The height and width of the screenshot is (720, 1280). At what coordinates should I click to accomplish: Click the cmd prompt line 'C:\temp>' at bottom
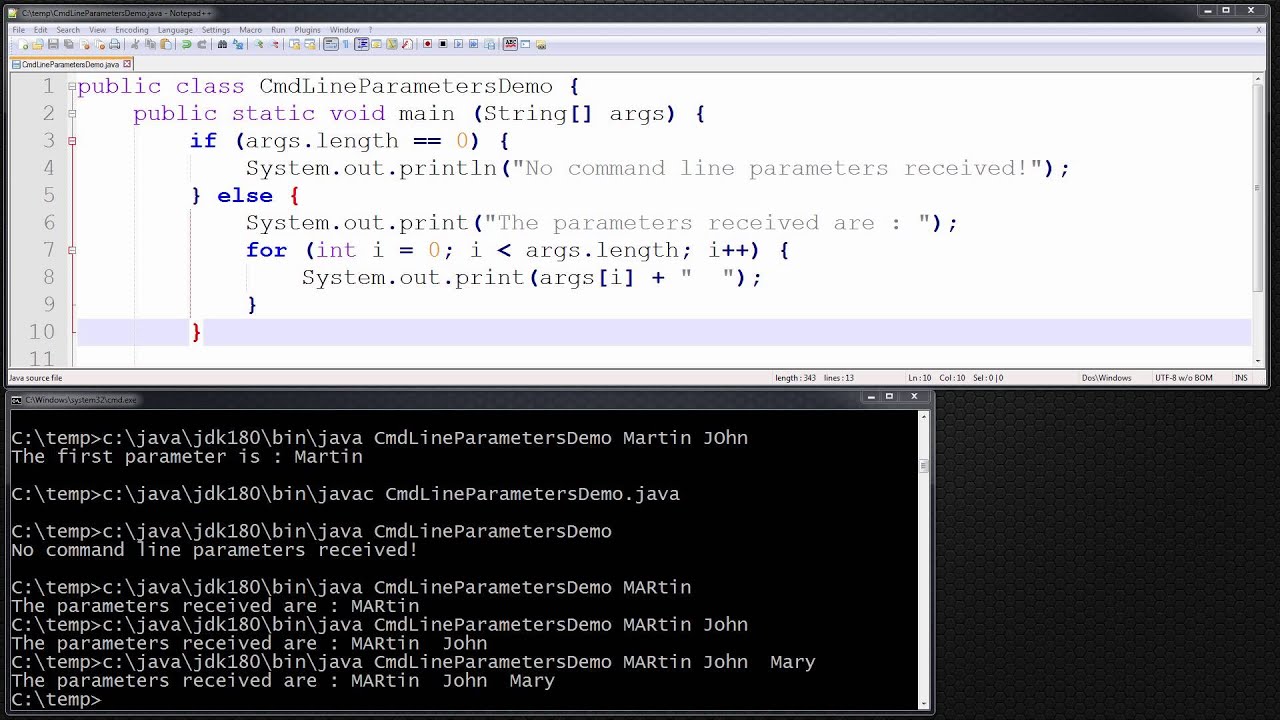tap(56, 699)
